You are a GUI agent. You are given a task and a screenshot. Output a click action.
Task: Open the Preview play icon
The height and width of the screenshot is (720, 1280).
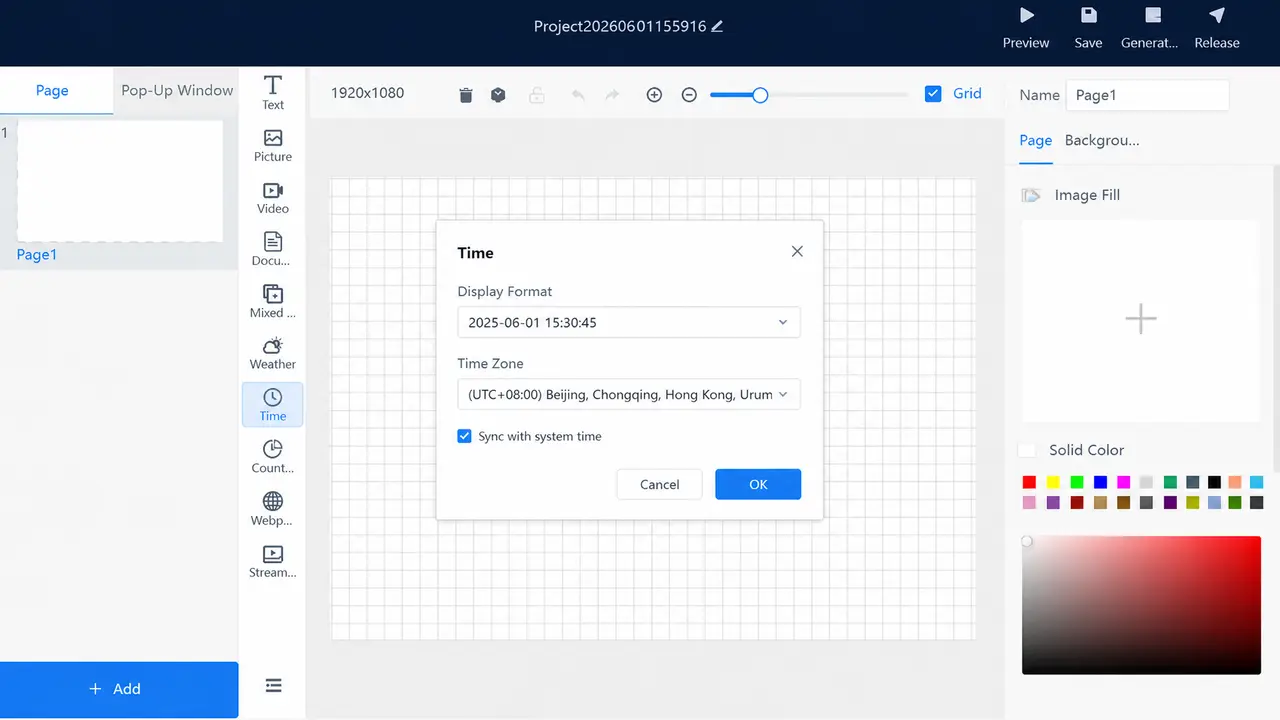pyautogui.click(x=1026, y=15)
